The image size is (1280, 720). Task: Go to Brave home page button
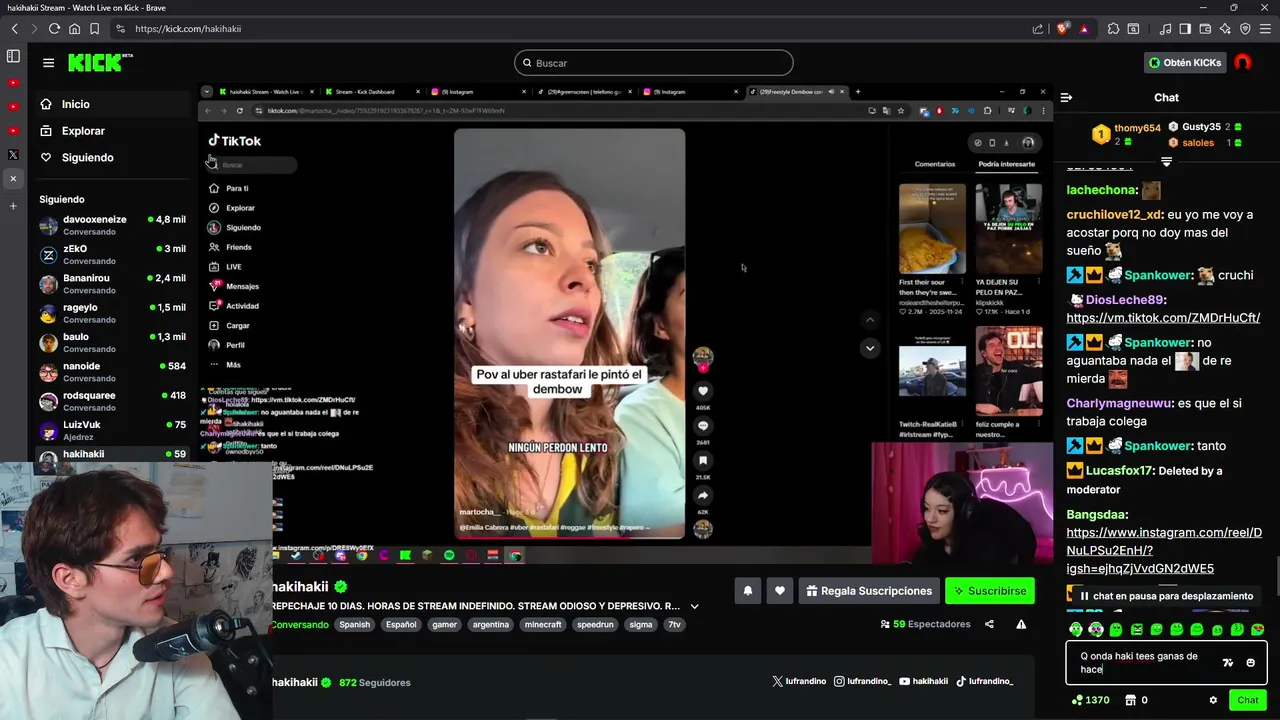point(74,29)
